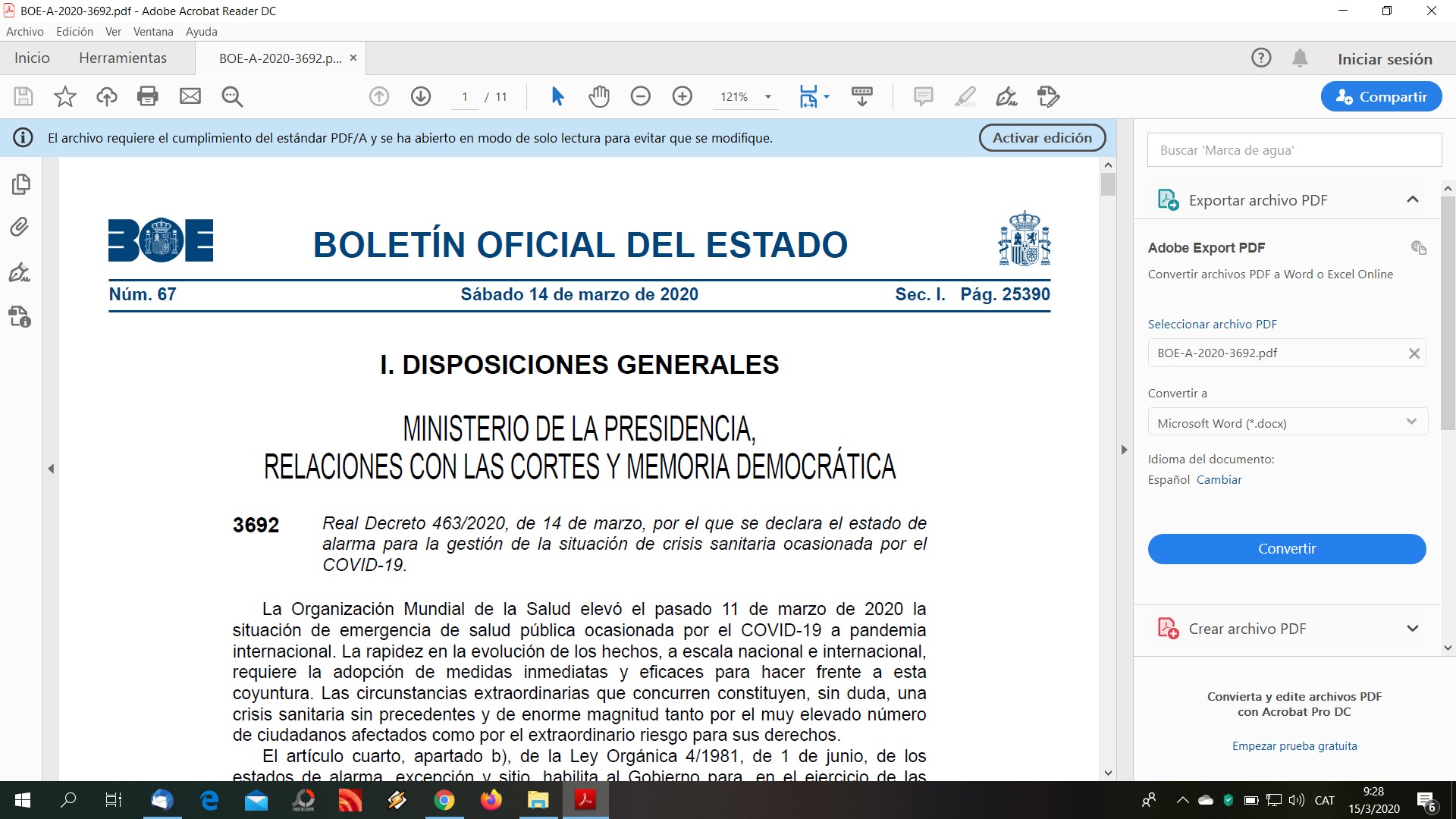Screen dimensions: 1456x819
Task: Open help question mark icon
Action: pyautogui.click(x=1261, y=58)
